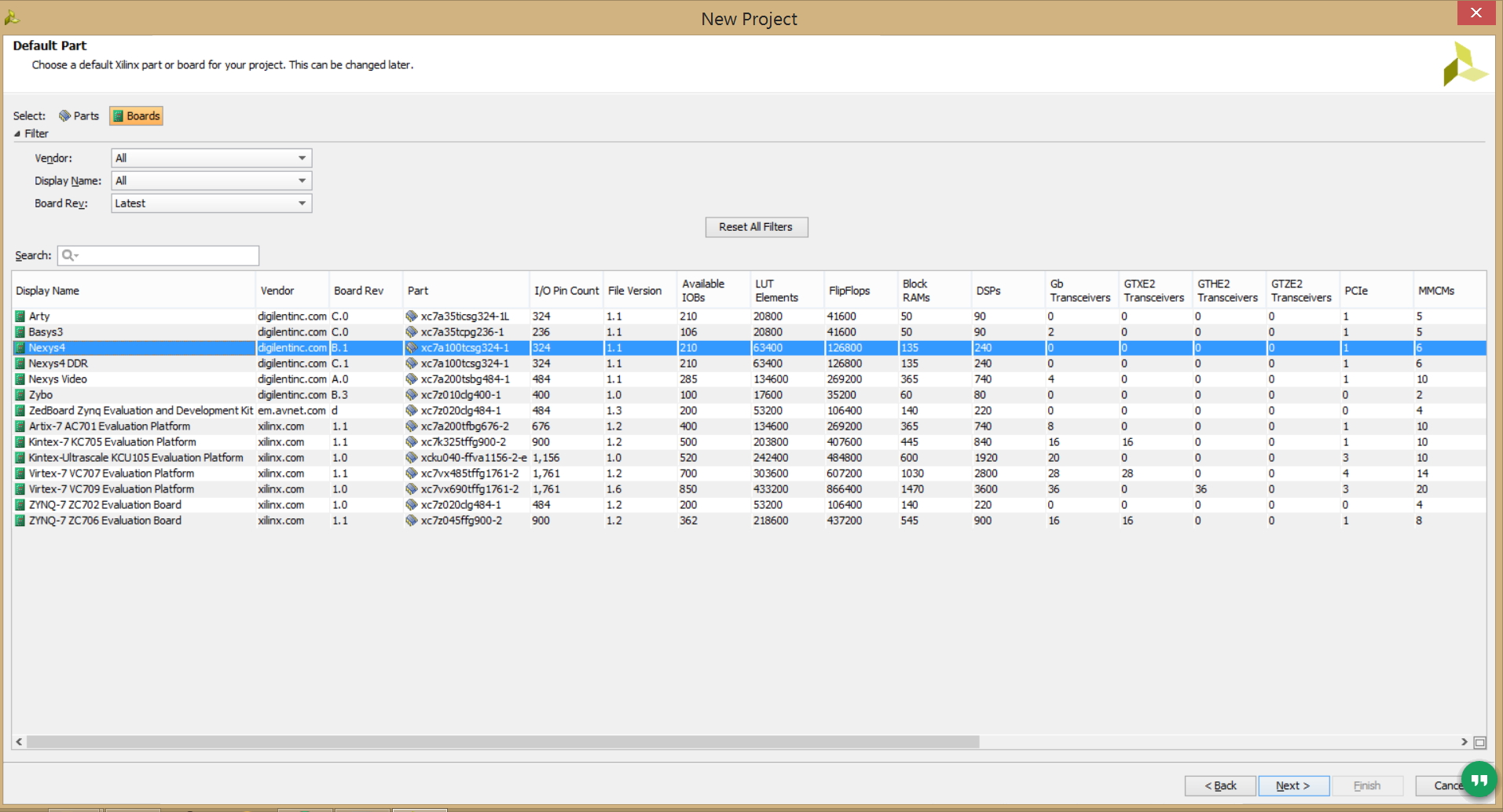Click the scrollbar right arrow
This screenshot has height=812, width=1503.
(x=1465, y=742)
